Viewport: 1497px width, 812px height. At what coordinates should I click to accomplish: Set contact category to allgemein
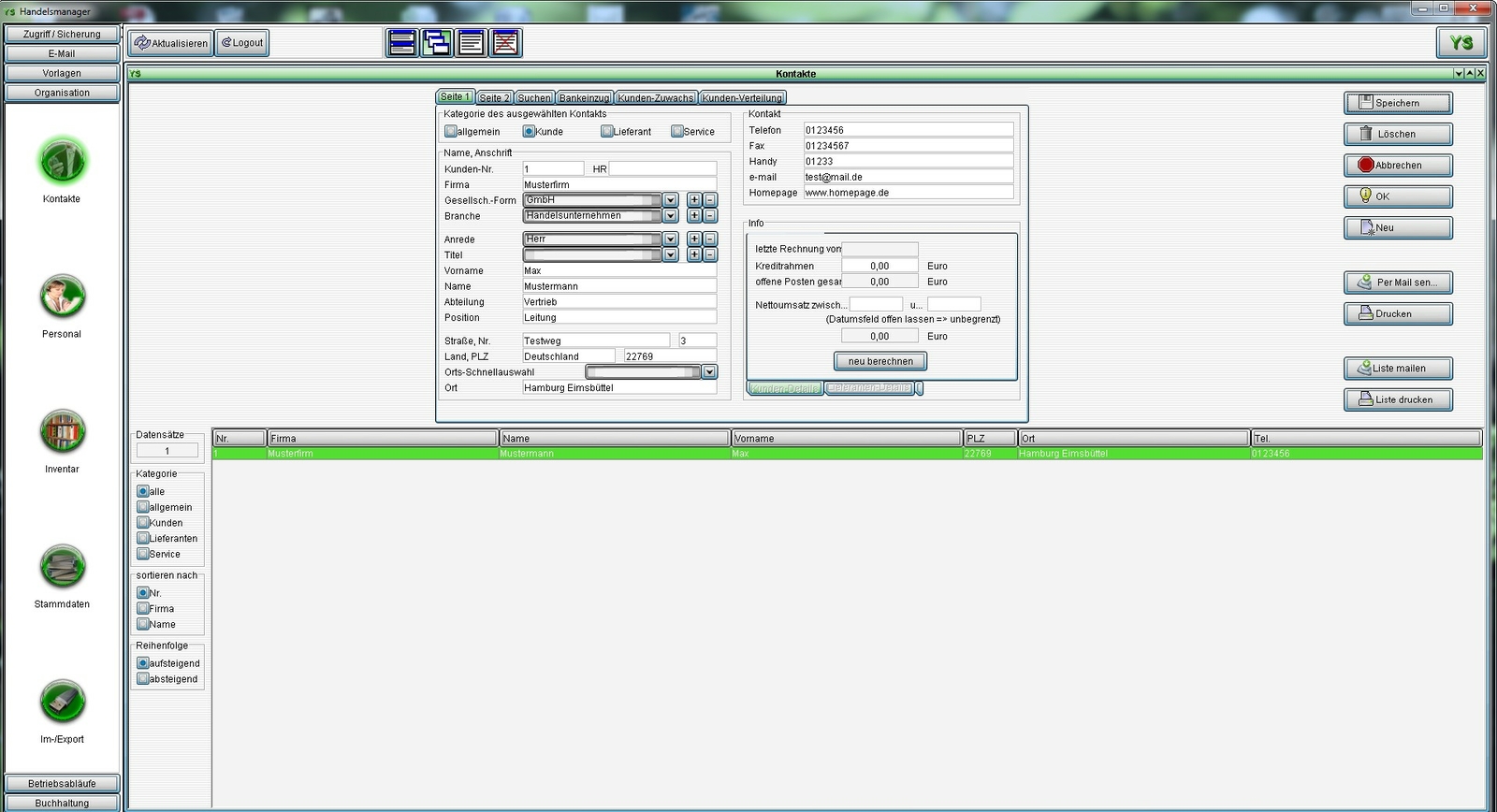(451, 132)
